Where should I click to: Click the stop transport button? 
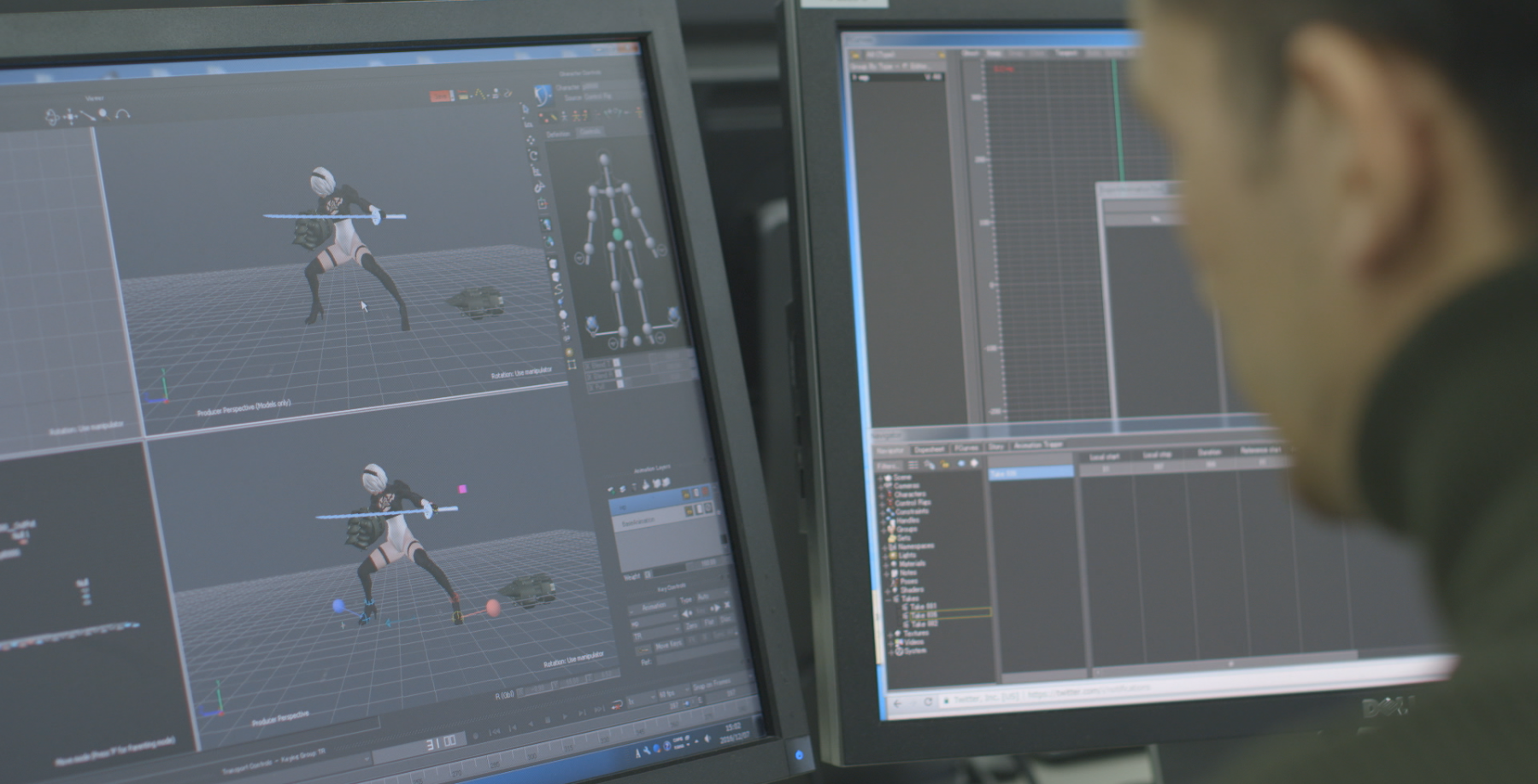(548, 720)
